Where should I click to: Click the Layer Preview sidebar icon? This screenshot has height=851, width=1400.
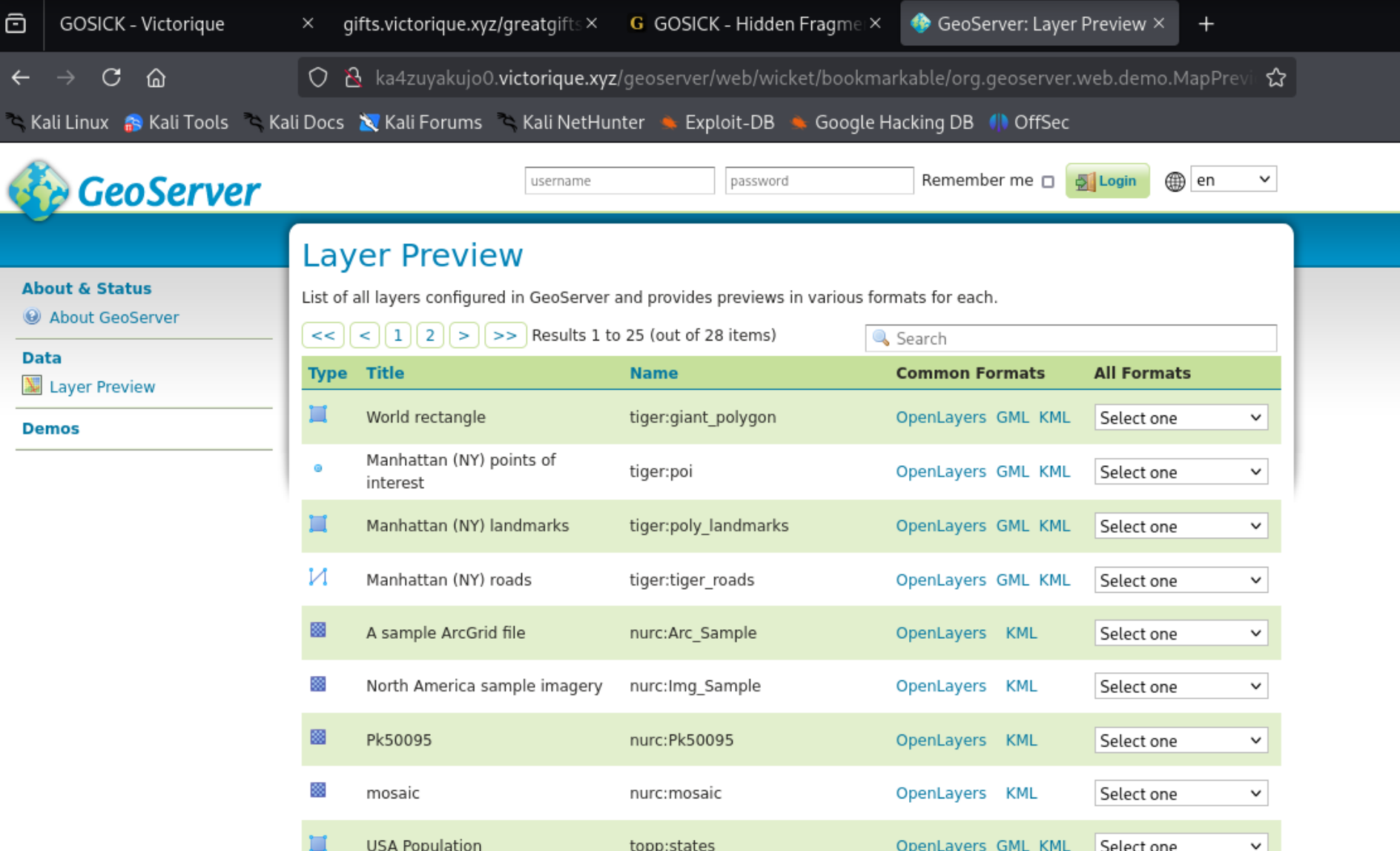[32, 385]
